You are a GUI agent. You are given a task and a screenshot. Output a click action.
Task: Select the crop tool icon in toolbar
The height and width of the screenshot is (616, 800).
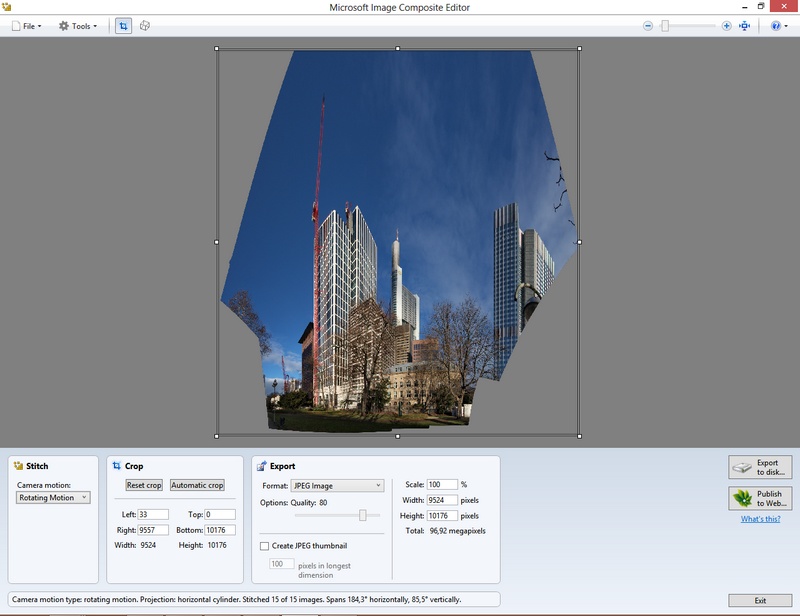(123, 26)
